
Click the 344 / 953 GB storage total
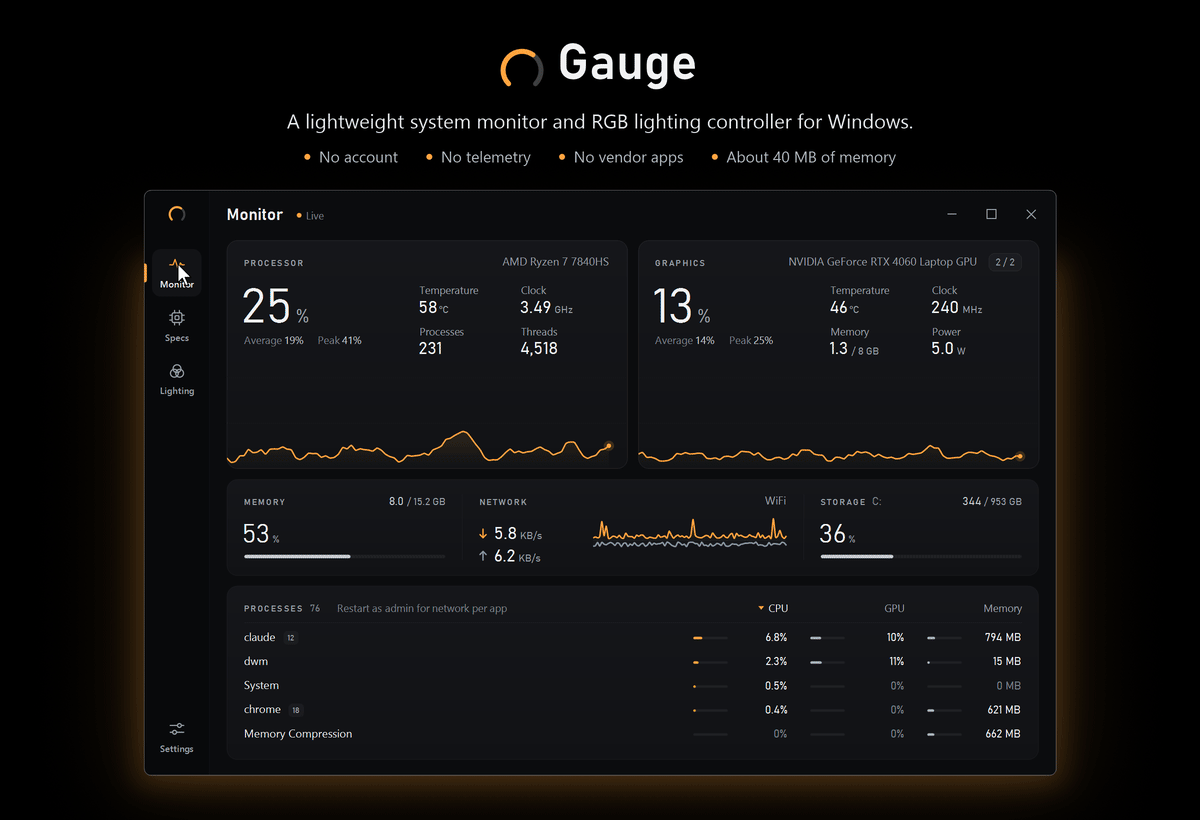(992, 501)
